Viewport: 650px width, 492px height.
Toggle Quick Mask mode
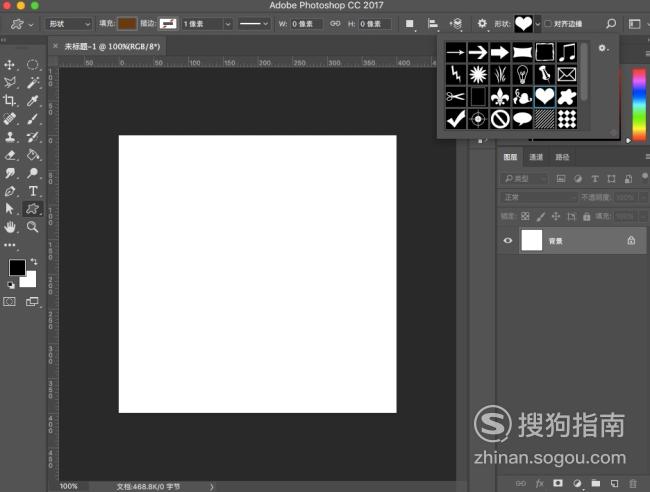pyautogui.click(x=10, y=301)
